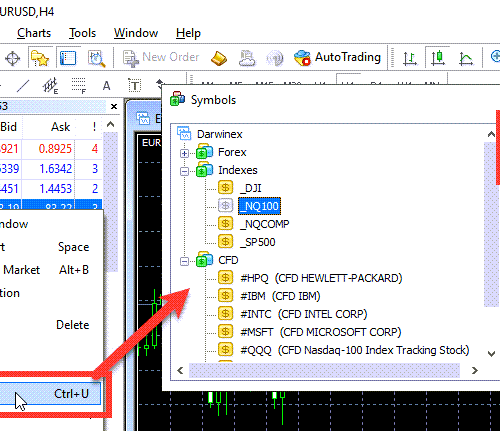Switch to line chart mode
The height and width of the screenshot is (431, 500).
click(x=466, y=59)
